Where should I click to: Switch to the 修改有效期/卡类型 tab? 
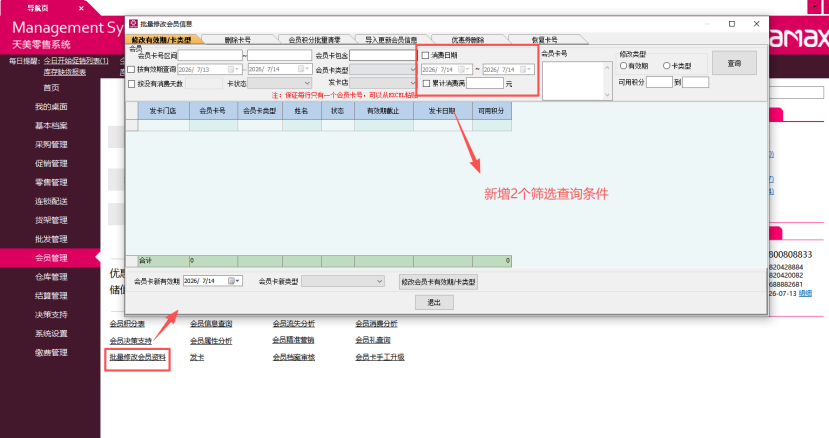162,40
